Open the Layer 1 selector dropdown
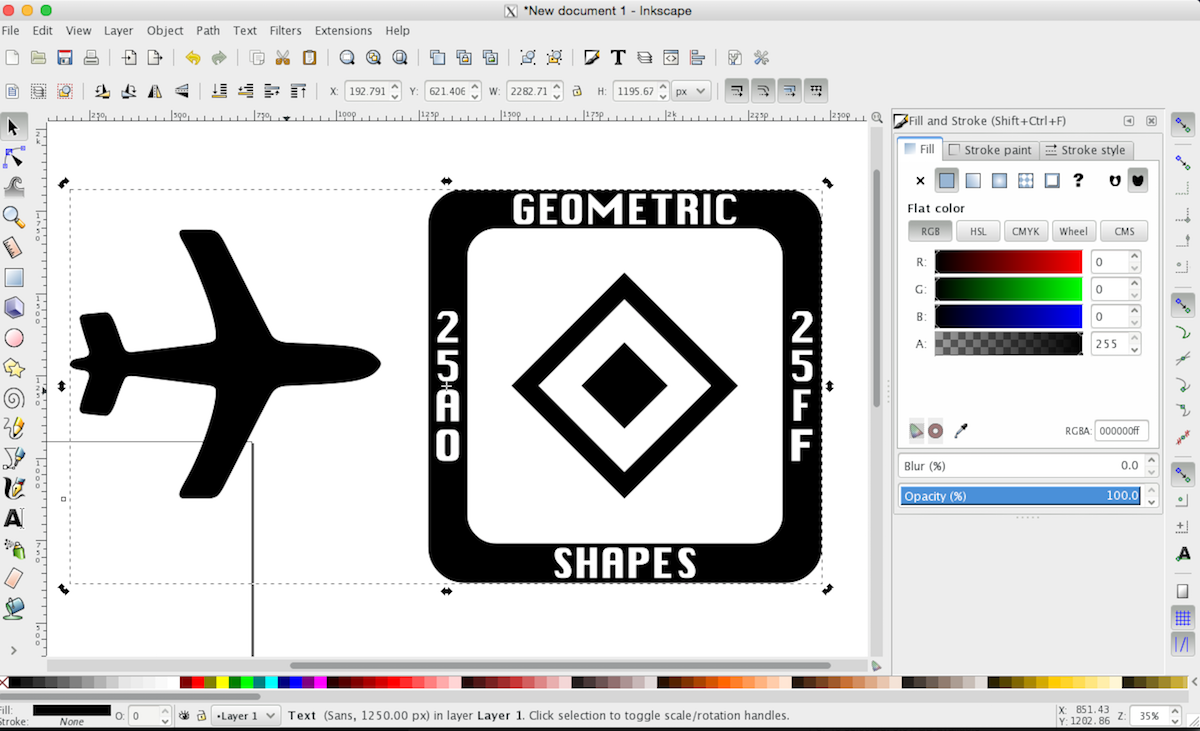 [245, 715]
